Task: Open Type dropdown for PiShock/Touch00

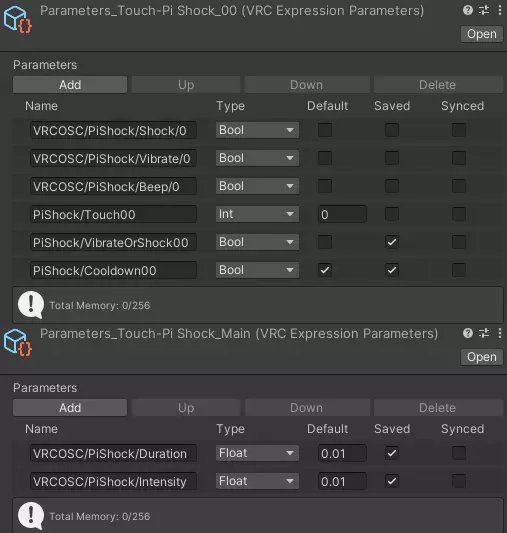Action: pos(257,214)
